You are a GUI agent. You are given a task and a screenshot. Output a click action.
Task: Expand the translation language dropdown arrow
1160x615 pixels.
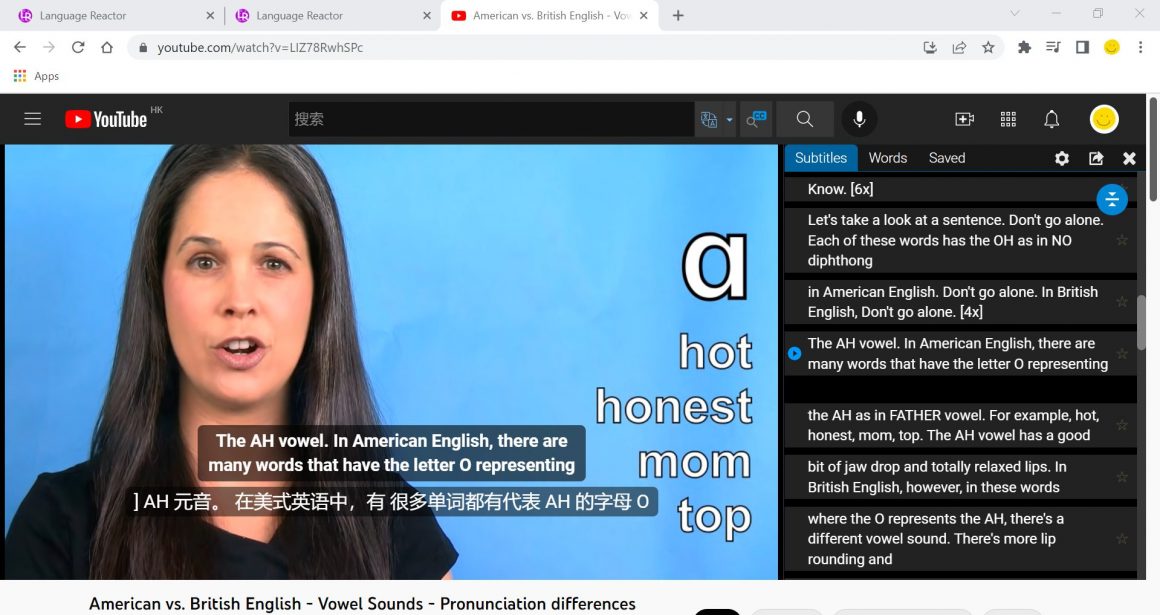pos(729,119)
